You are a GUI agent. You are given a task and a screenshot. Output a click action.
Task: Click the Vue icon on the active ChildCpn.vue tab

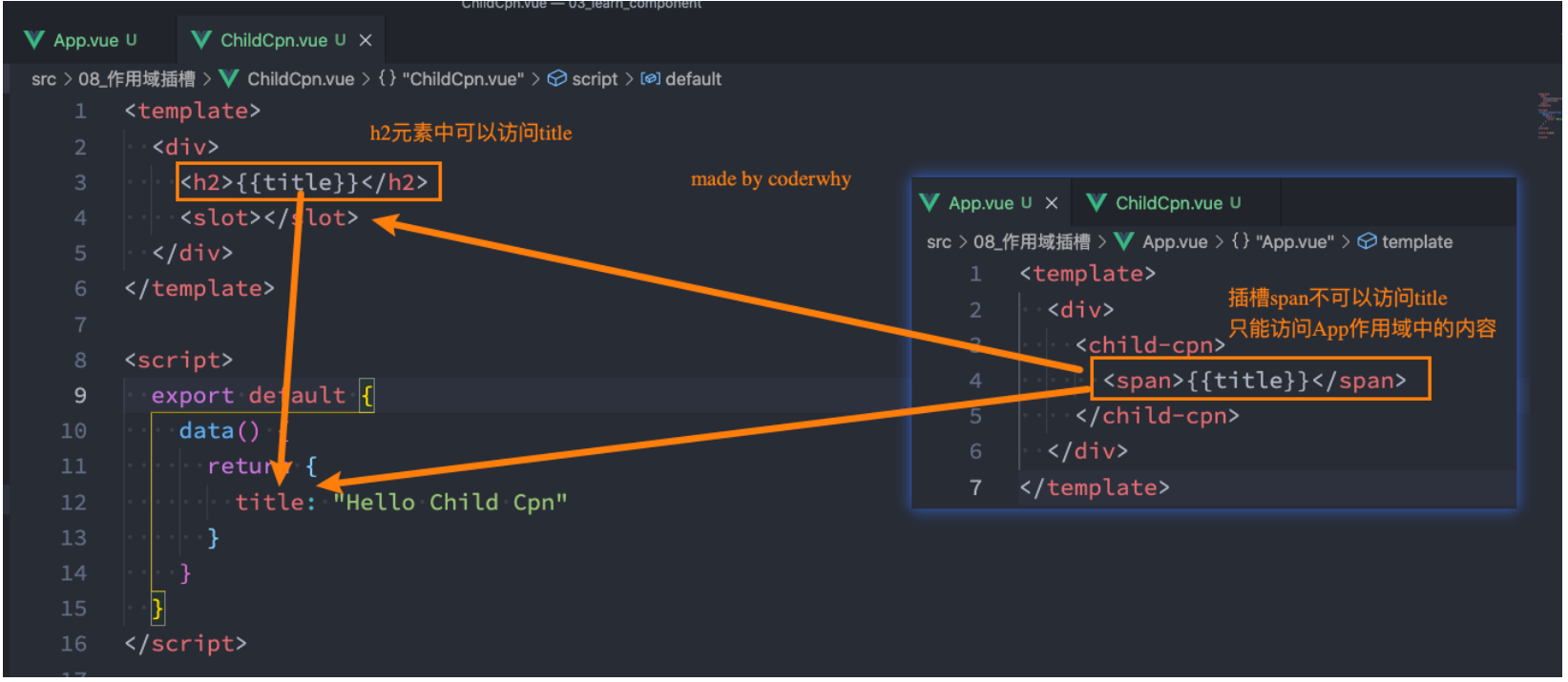201,40
